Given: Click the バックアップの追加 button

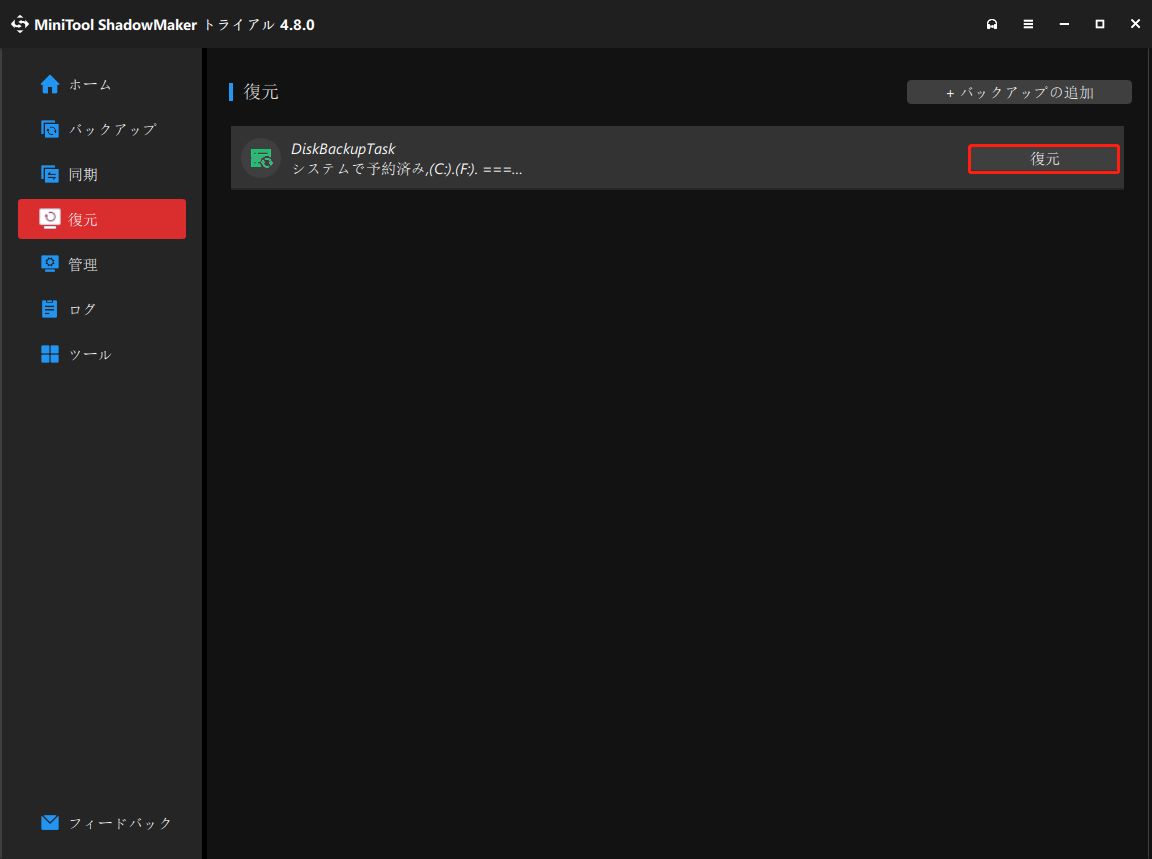Looking at the screenshot, I should pos(1019,91).
